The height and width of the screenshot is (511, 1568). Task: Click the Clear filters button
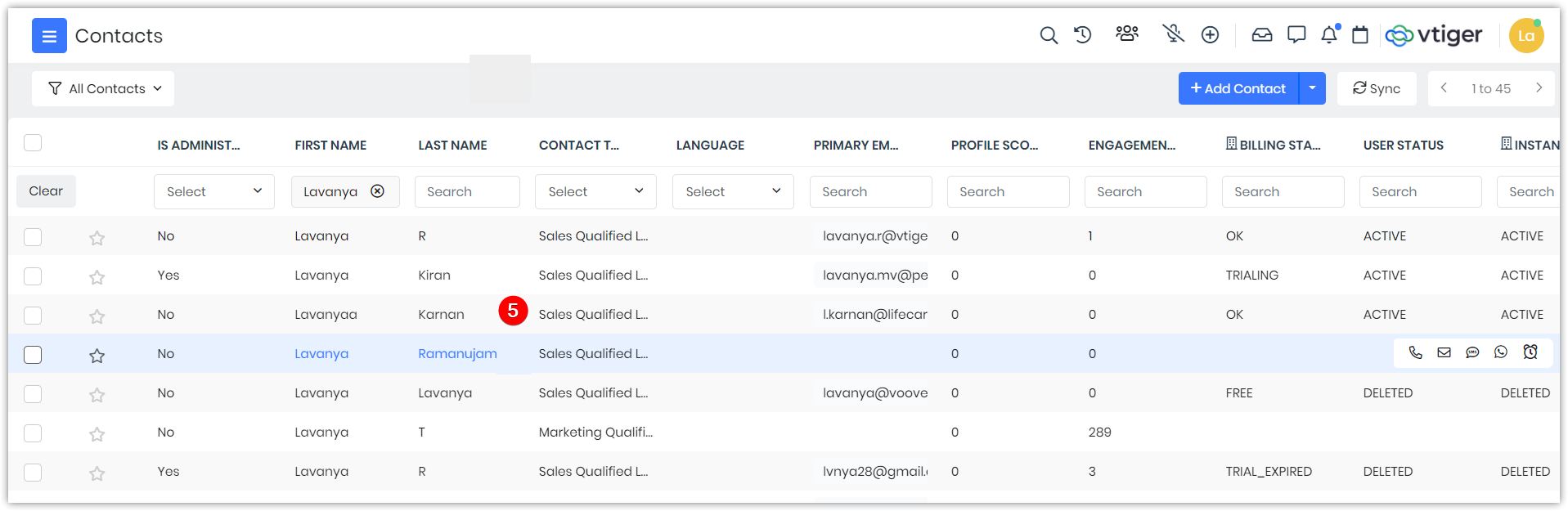tap(46, 191)
